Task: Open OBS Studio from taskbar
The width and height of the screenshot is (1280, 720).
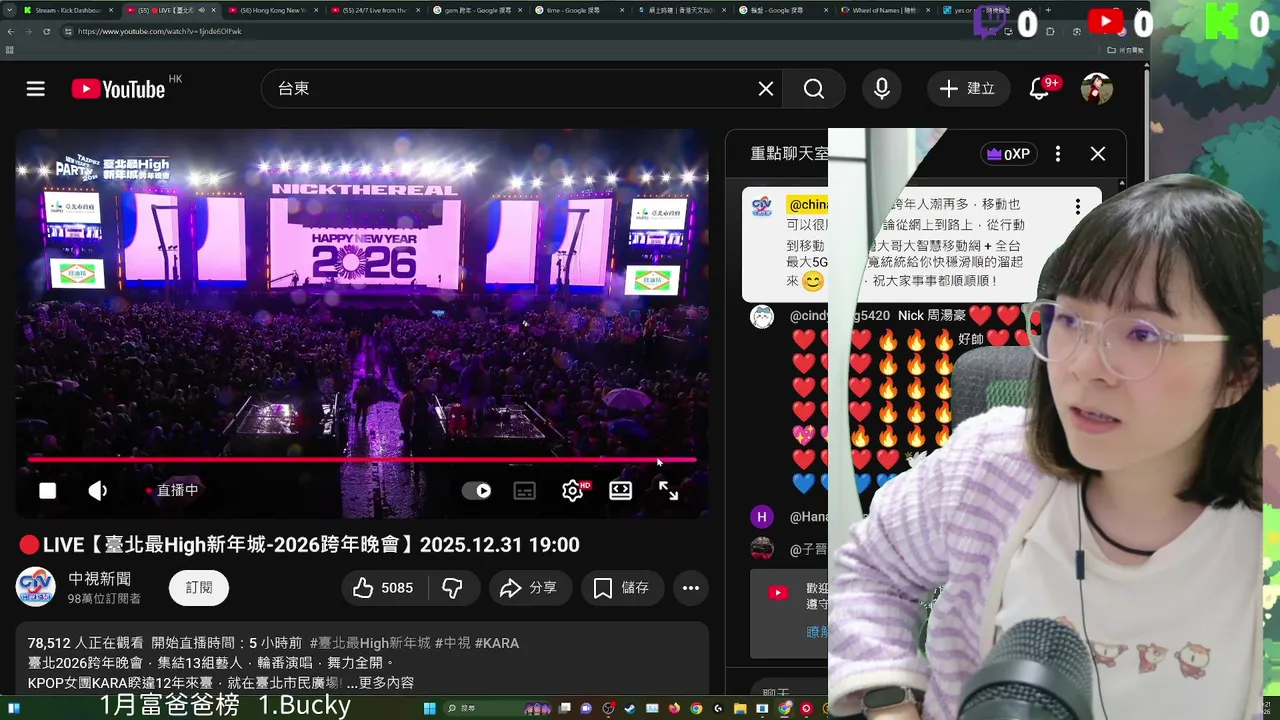Action: (608, 709)
